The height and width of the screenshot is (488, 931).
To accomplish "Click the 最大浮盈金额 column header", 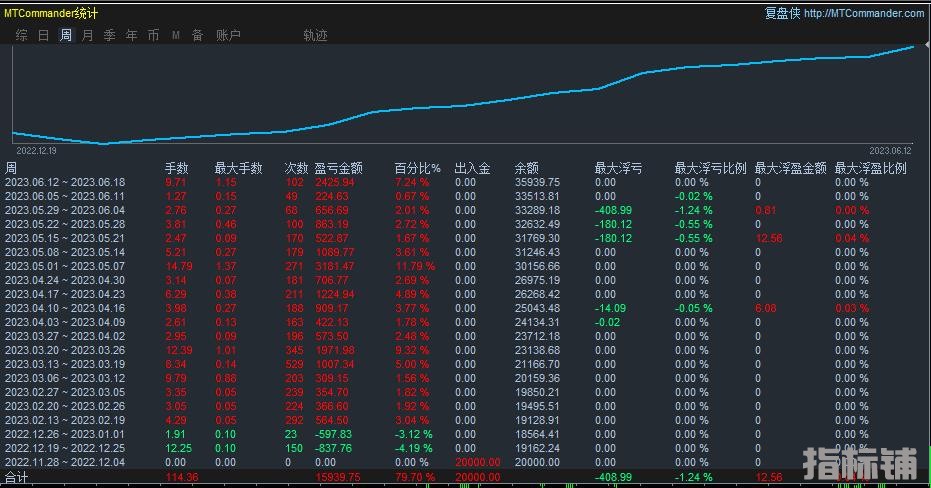I will tap(790, 169).
